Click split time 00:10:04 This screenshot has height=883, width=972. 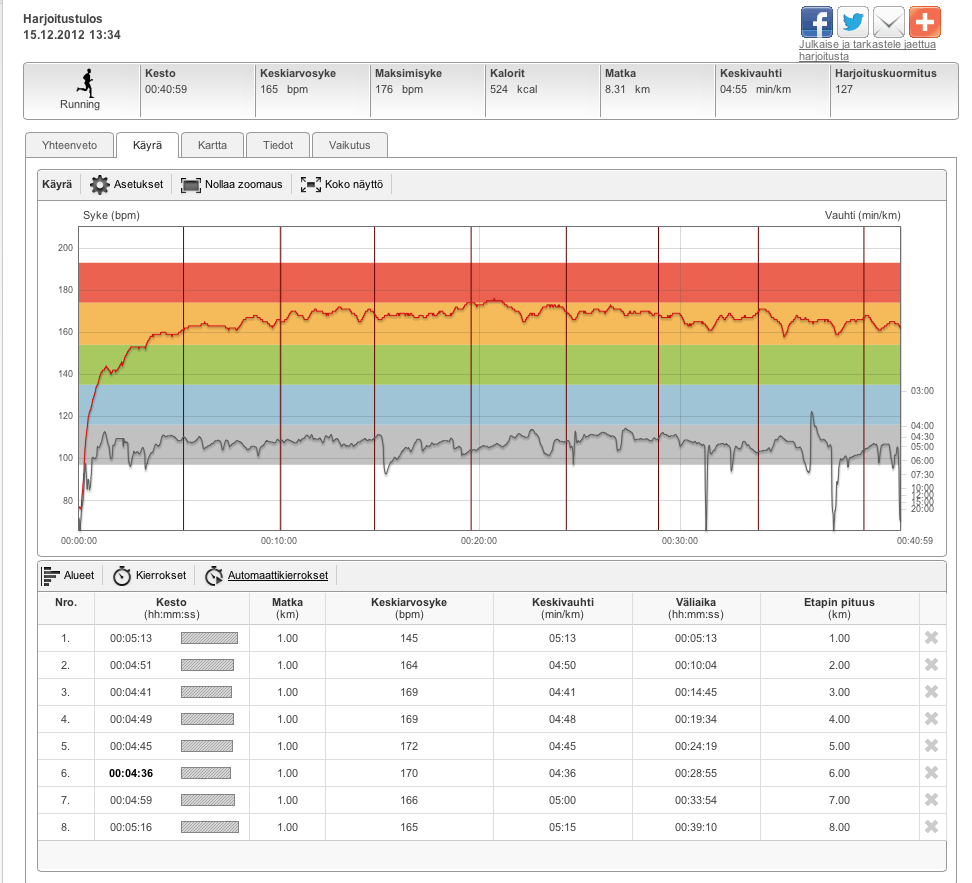[696, 665]
